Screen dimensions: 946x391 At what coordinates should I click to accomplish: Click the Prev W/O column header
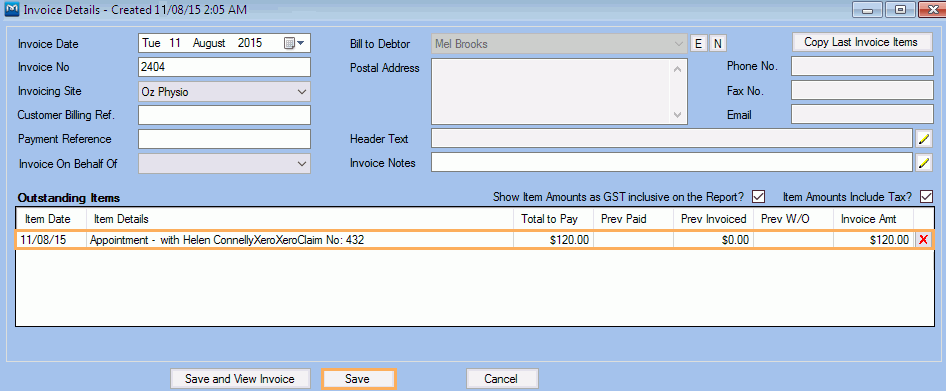point(793,219)
